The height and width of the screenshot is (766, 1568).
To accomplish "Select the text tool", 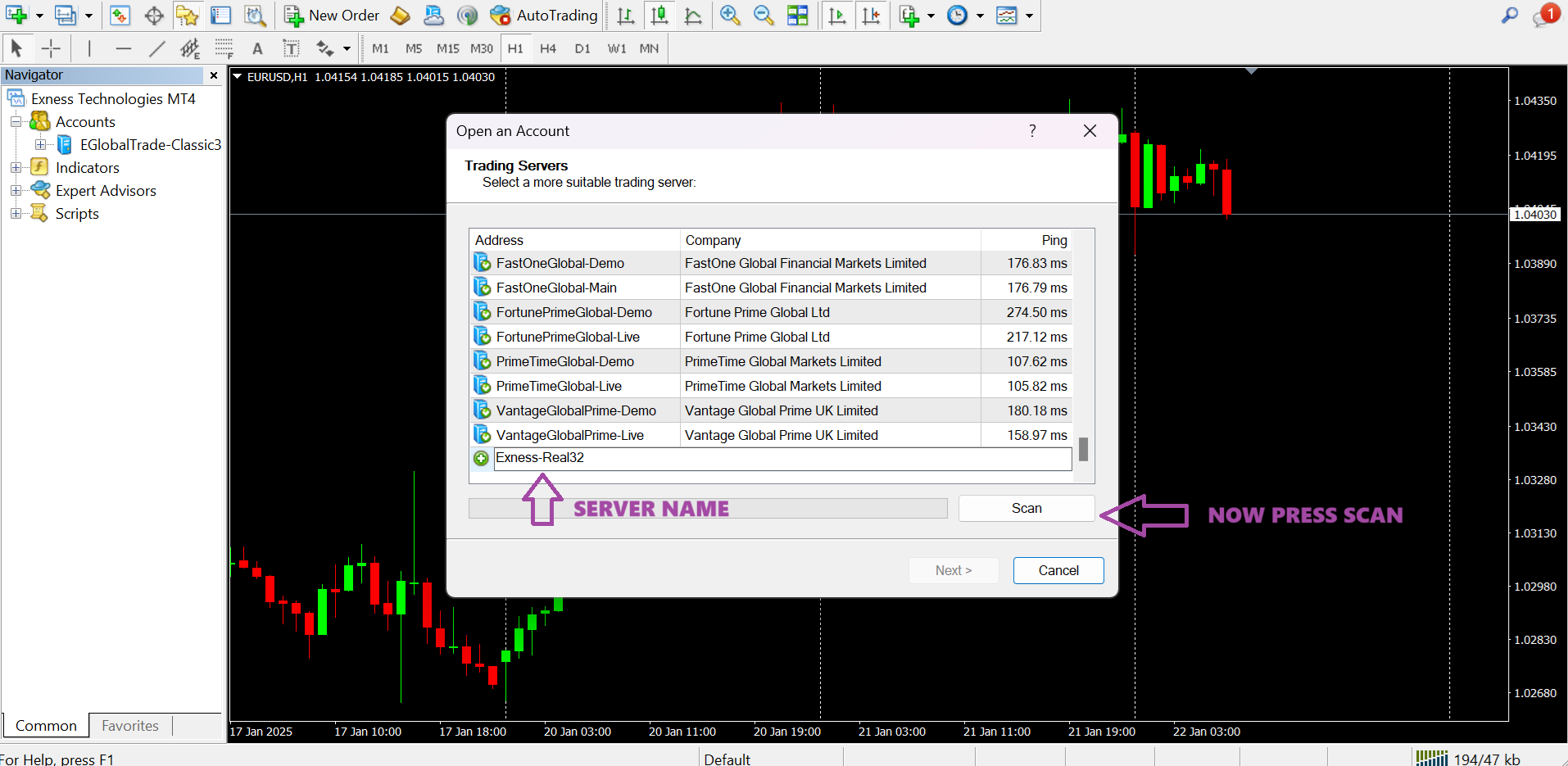I will click(257, 48).
